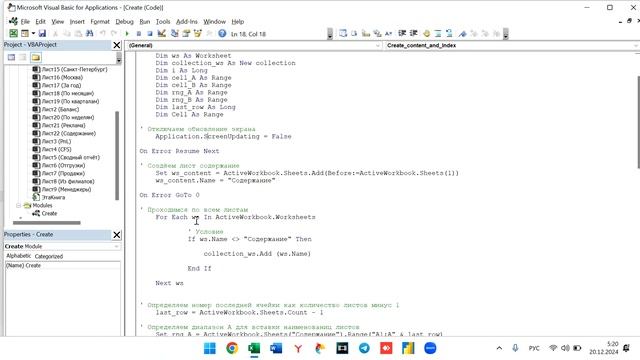Viewport: 640px width, 360px height.
Task: Click the Indent icon in Edit toolbar
Action: click(x=402, y=33)
